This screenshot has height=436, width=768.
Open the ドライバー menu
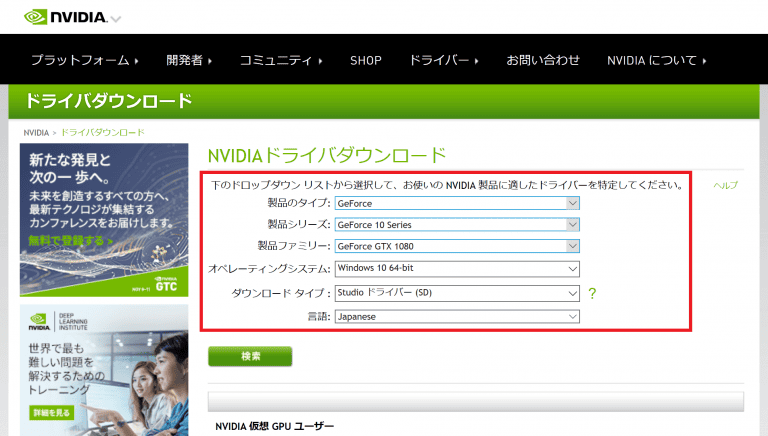443,60
